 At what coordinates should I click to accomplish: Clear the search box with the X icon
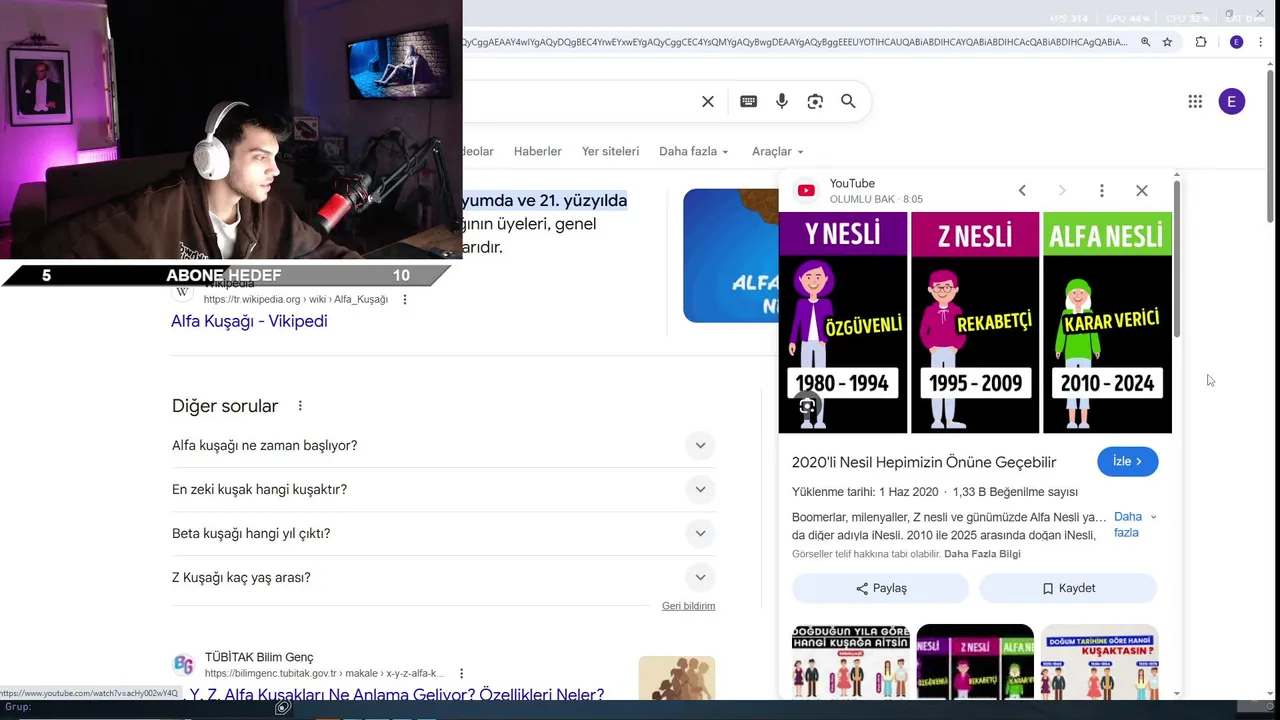click(708, 101)
